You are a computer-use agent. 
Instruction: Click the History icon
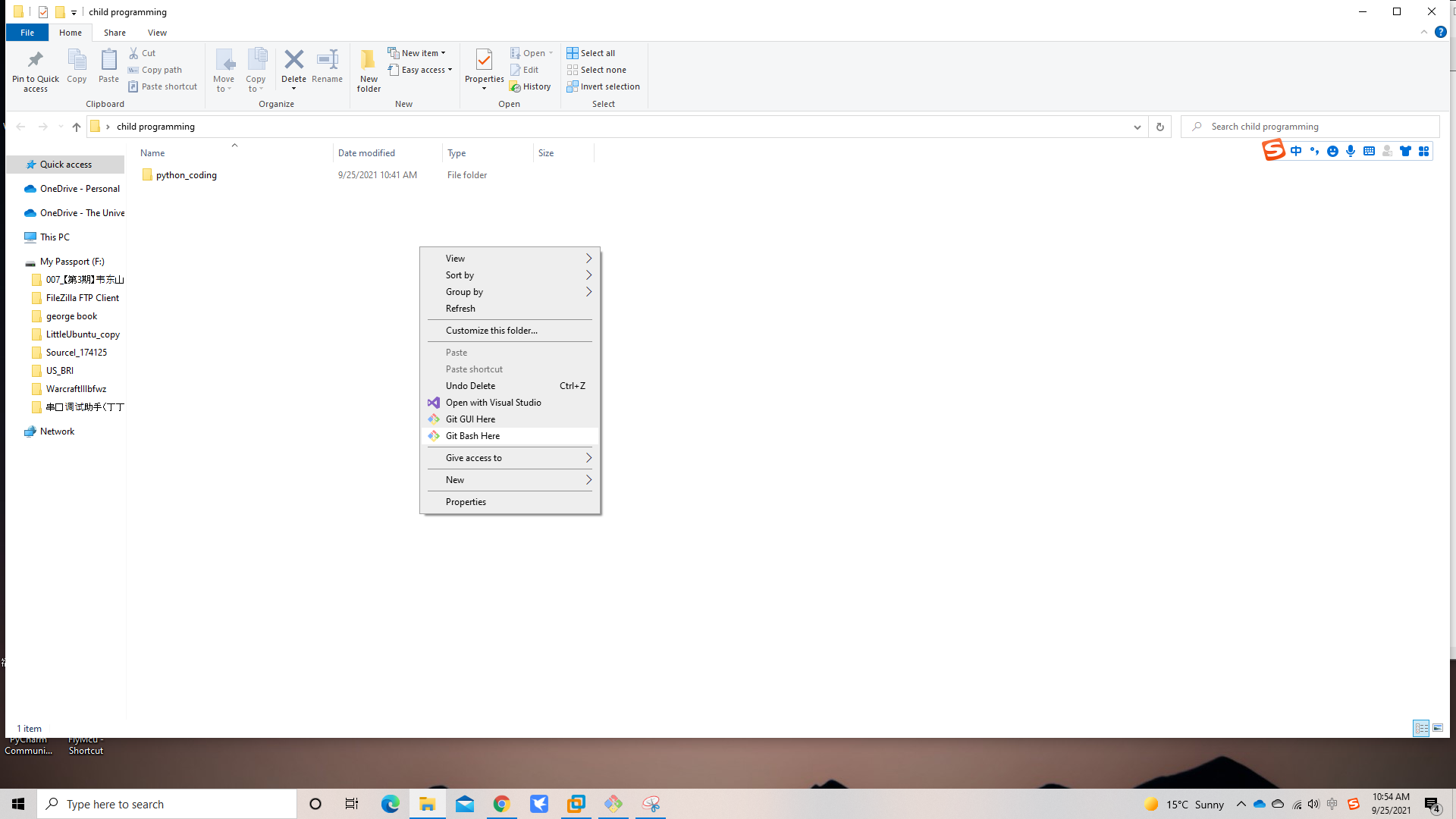(x=530, y=86)
